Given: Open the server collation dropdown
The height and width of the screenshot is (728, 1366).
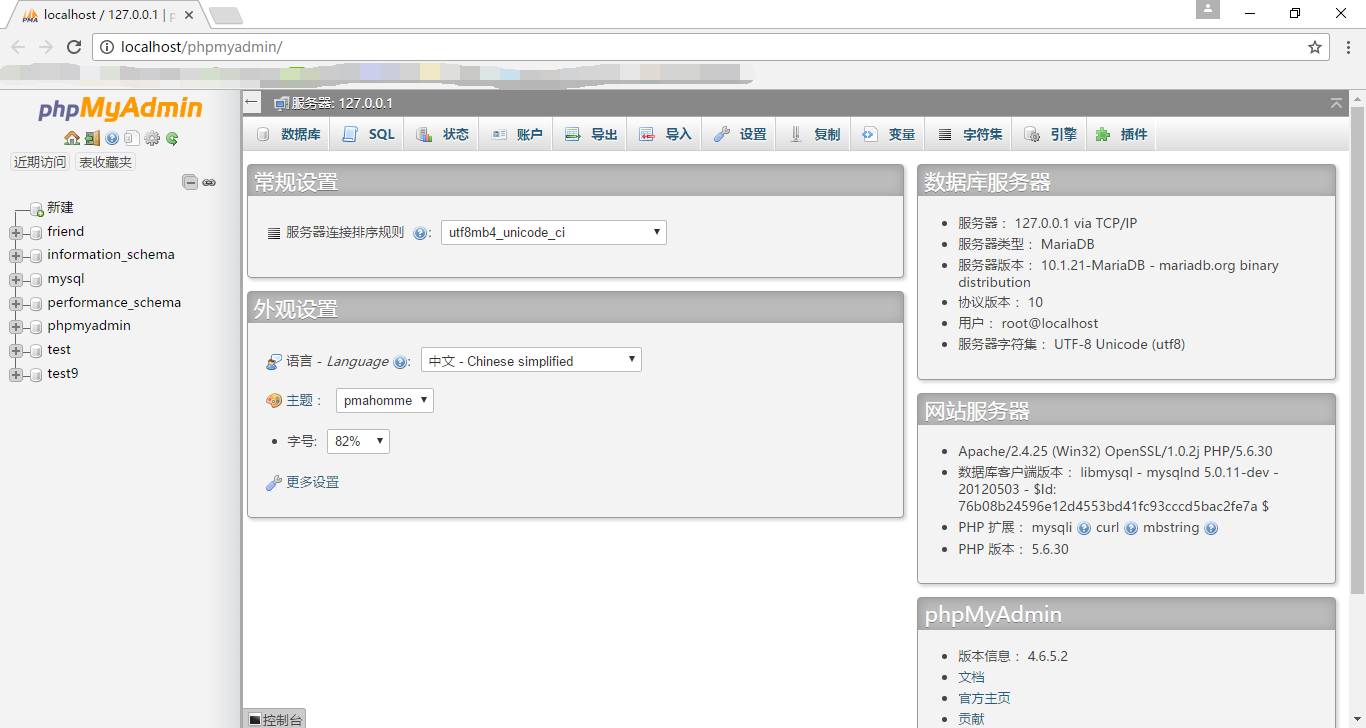Looking at the screenshot, I should coord(554,232).
